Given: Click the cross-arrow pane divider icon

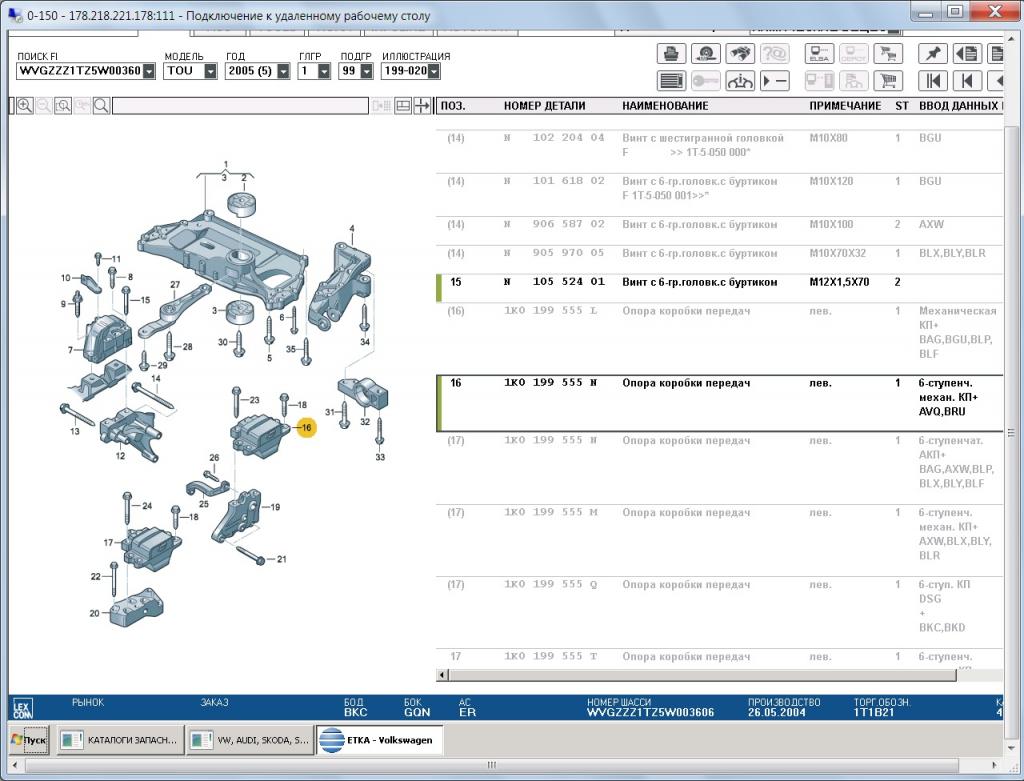Looking at the screenshot, I should [x=423, y=106].
